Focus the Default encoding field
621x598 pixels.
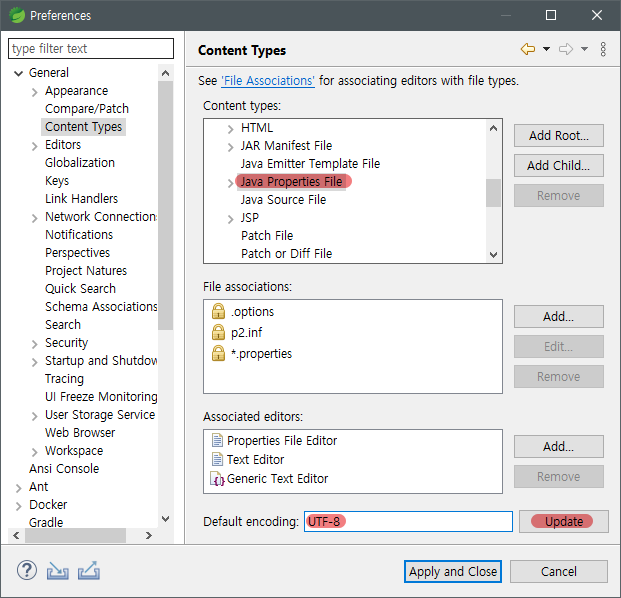[408, 521]
